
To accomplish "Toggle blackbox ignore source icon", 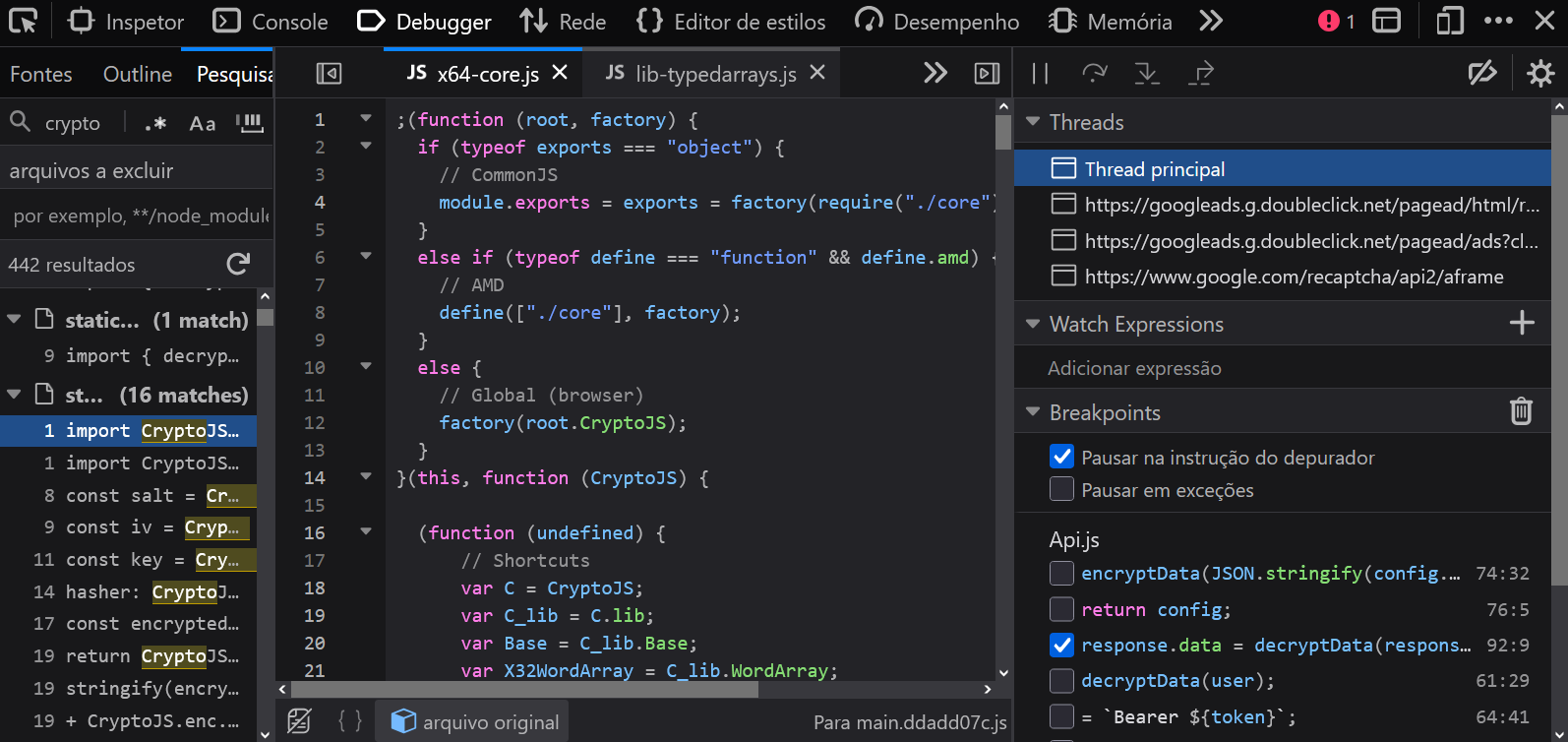I will [299, 721].
